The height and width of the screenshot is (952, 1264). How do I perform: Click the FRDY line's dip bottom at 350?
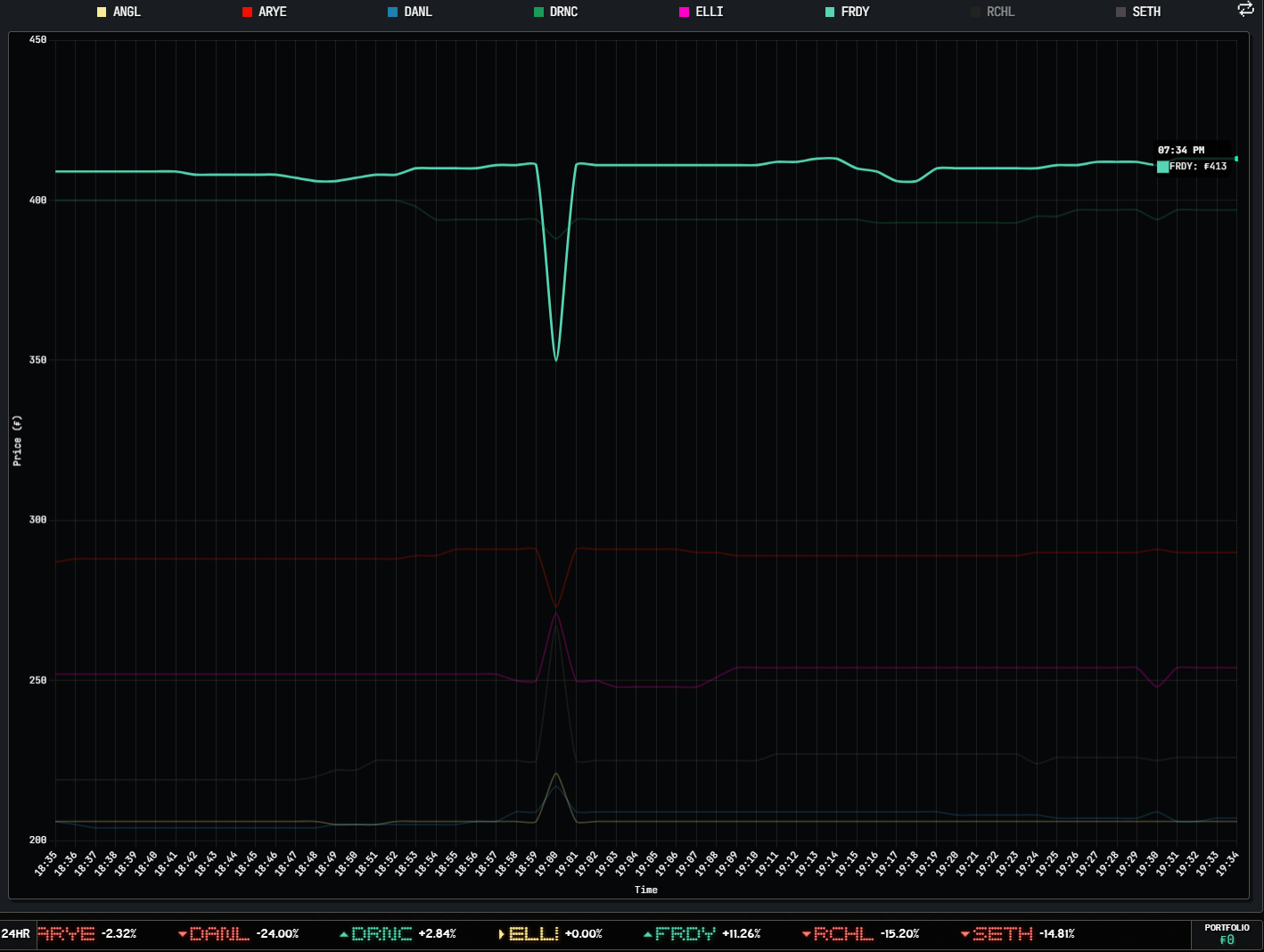(x=556, y=359)
